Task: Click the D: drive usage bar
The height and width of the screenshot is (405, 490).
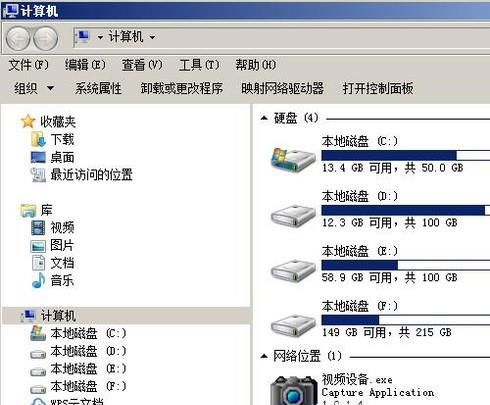Action: coord(406,210)
